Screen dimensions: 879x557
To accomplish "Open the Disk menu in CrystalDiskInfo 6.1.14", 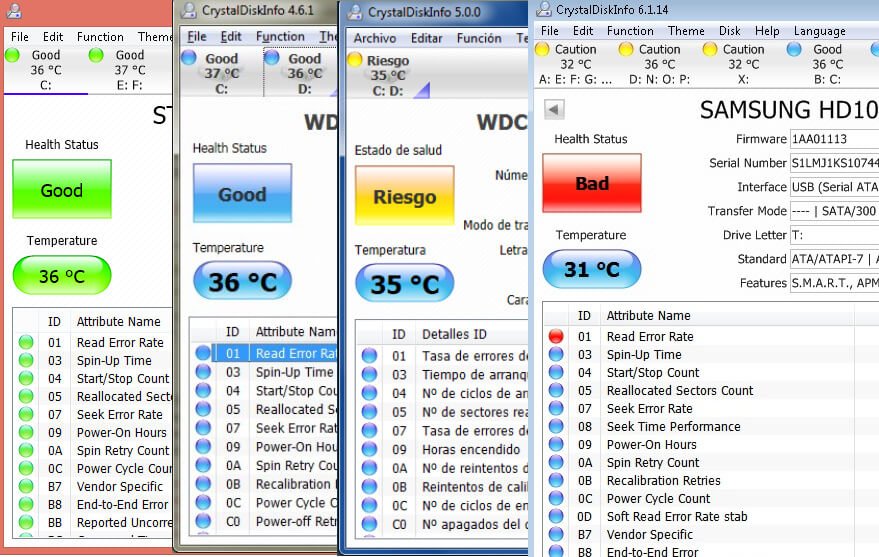I will (729, 31).
